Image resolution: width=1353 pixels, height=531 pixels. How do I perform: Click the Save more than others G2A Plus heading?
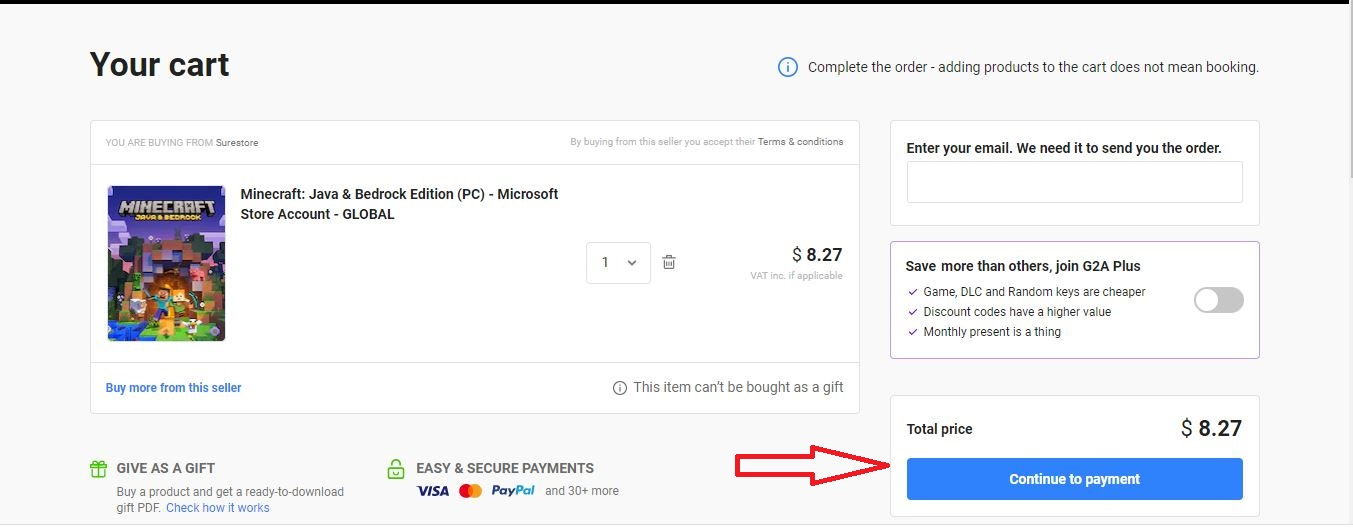[1023, 266]
